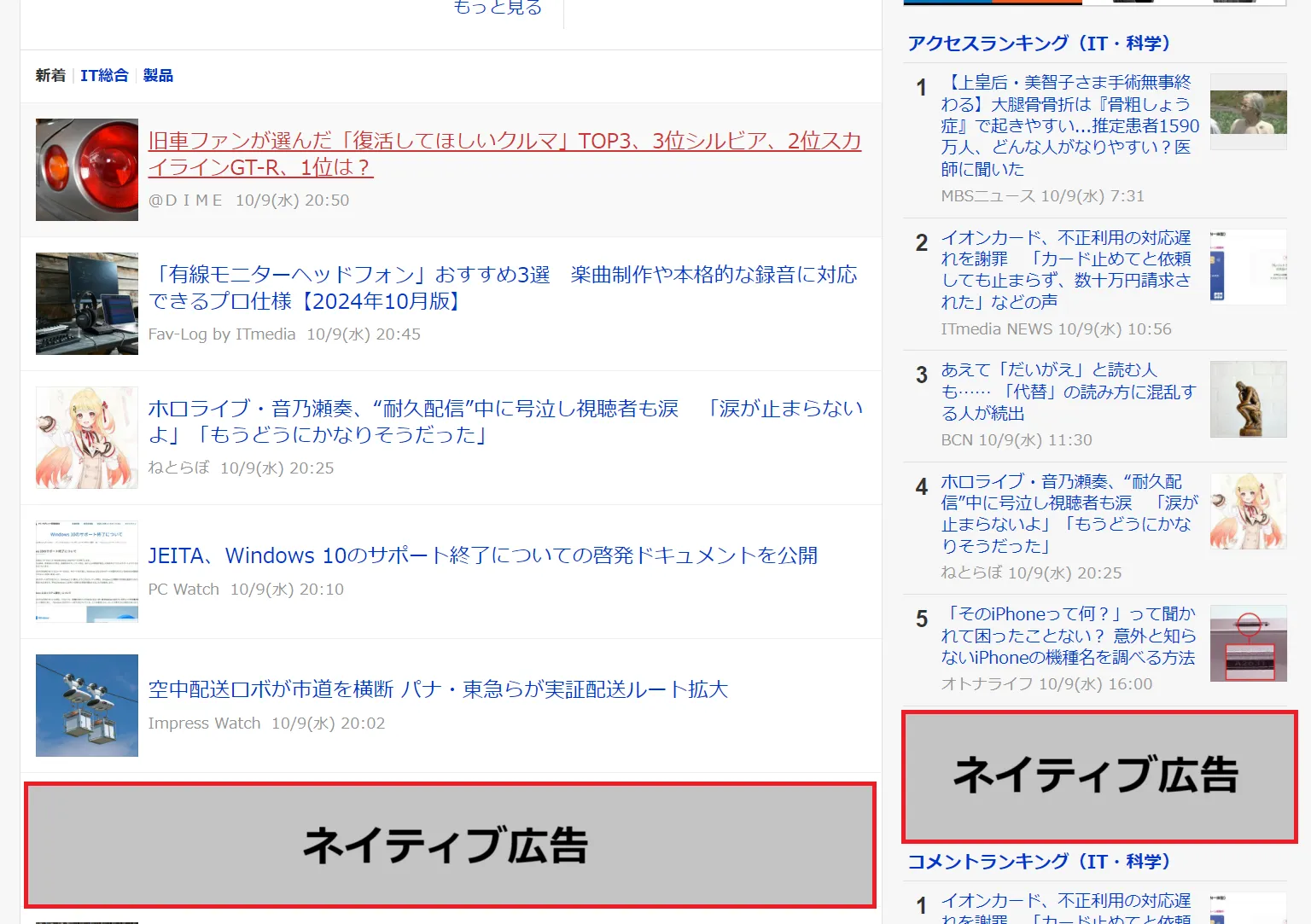This screenshot has width=1311, height=924.
Task: Click the aerial delivery robot thumbnail
Action: (x=87, y=706)
